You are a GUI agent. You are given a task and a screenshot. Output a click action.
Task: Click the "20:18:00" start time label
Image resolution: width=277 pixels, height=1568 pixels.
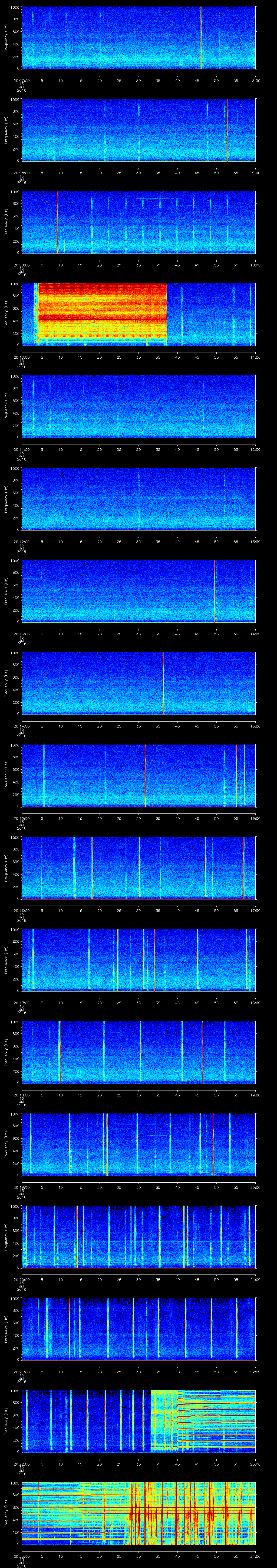21,1095
